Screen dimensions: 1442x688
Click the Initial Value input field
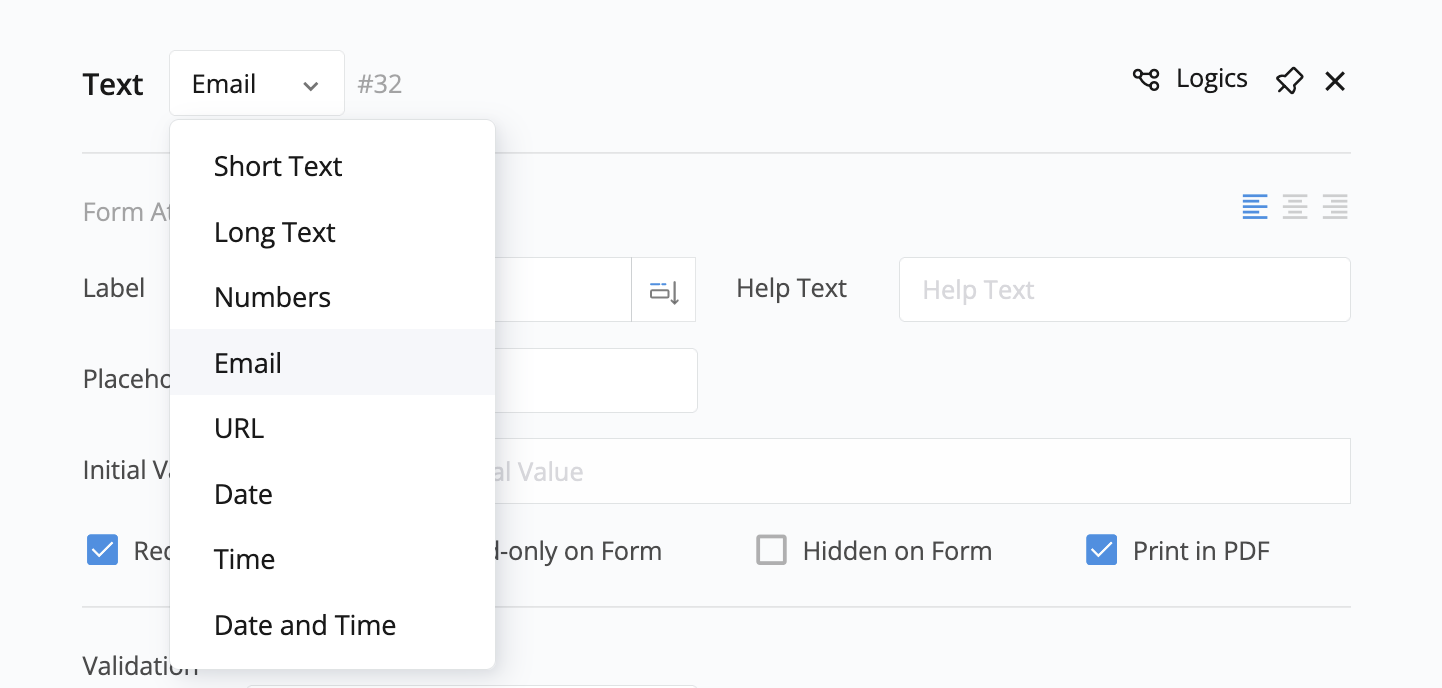(920, 471)
